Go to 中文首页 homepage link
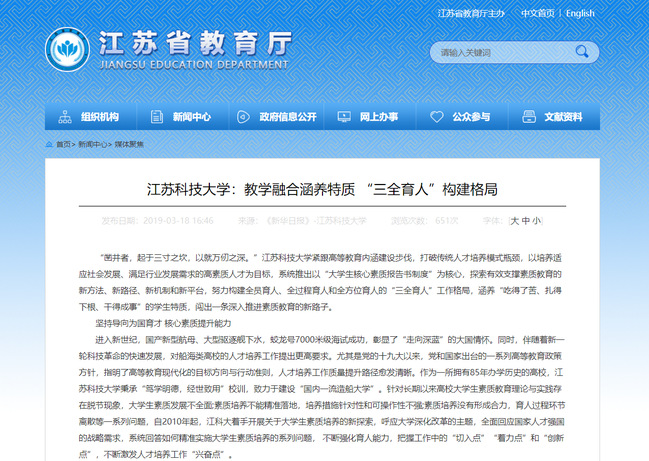 click(537, 13)
